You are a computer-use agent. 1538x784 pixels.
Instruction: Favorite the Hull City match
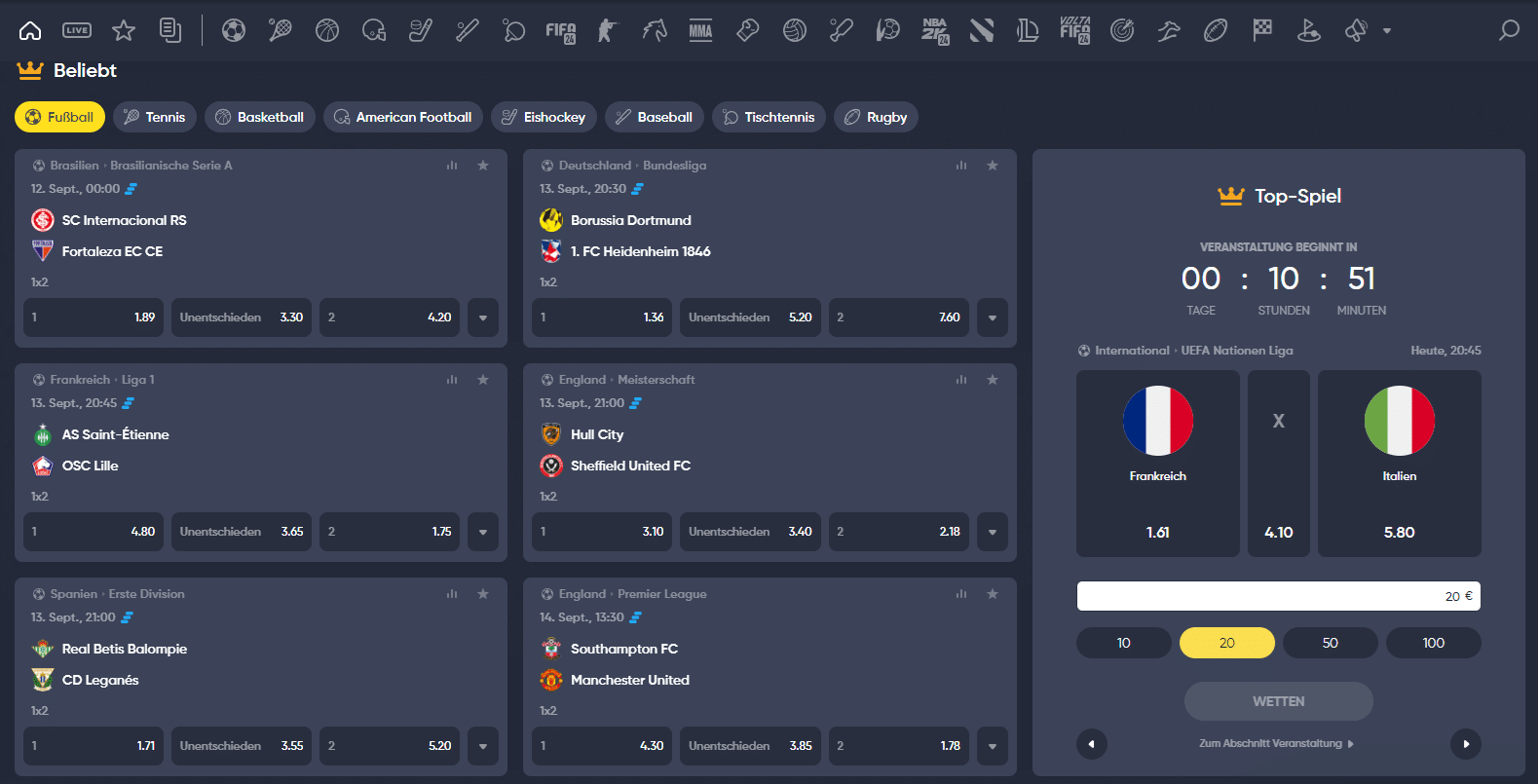click(993, 380)
